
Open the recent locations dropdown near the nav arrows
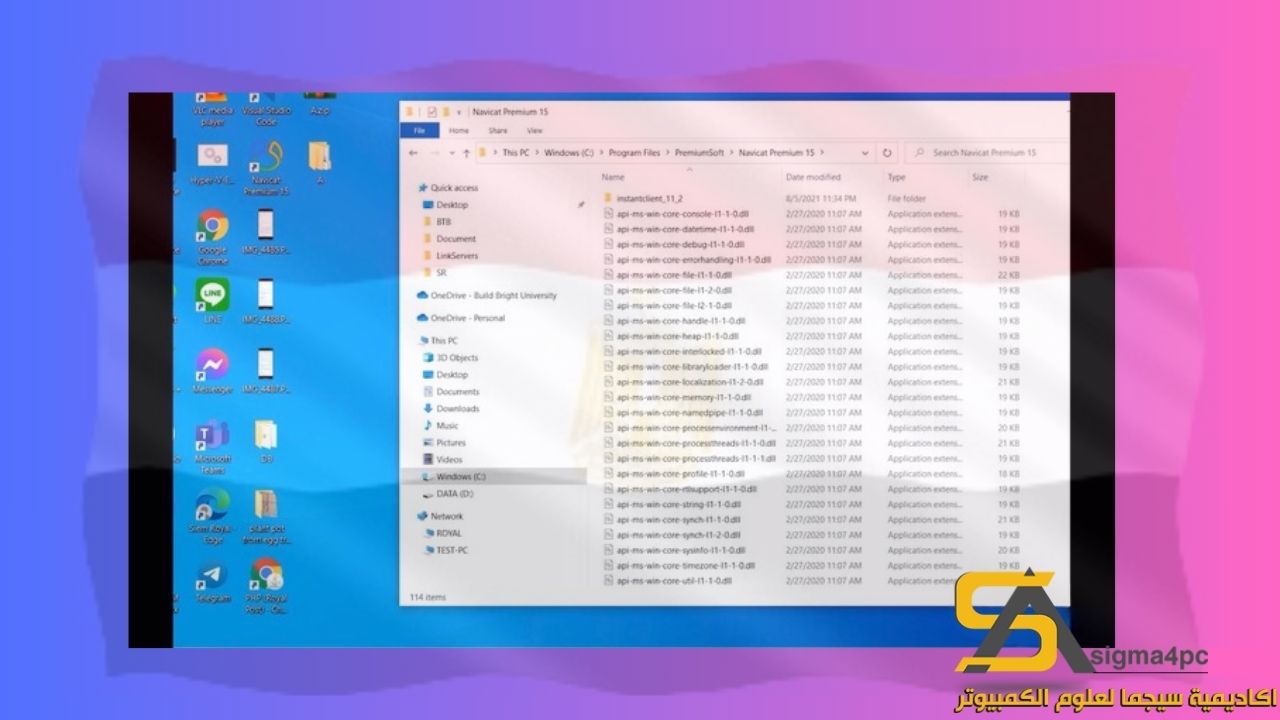pyautogui.click(x=451, y=153)
